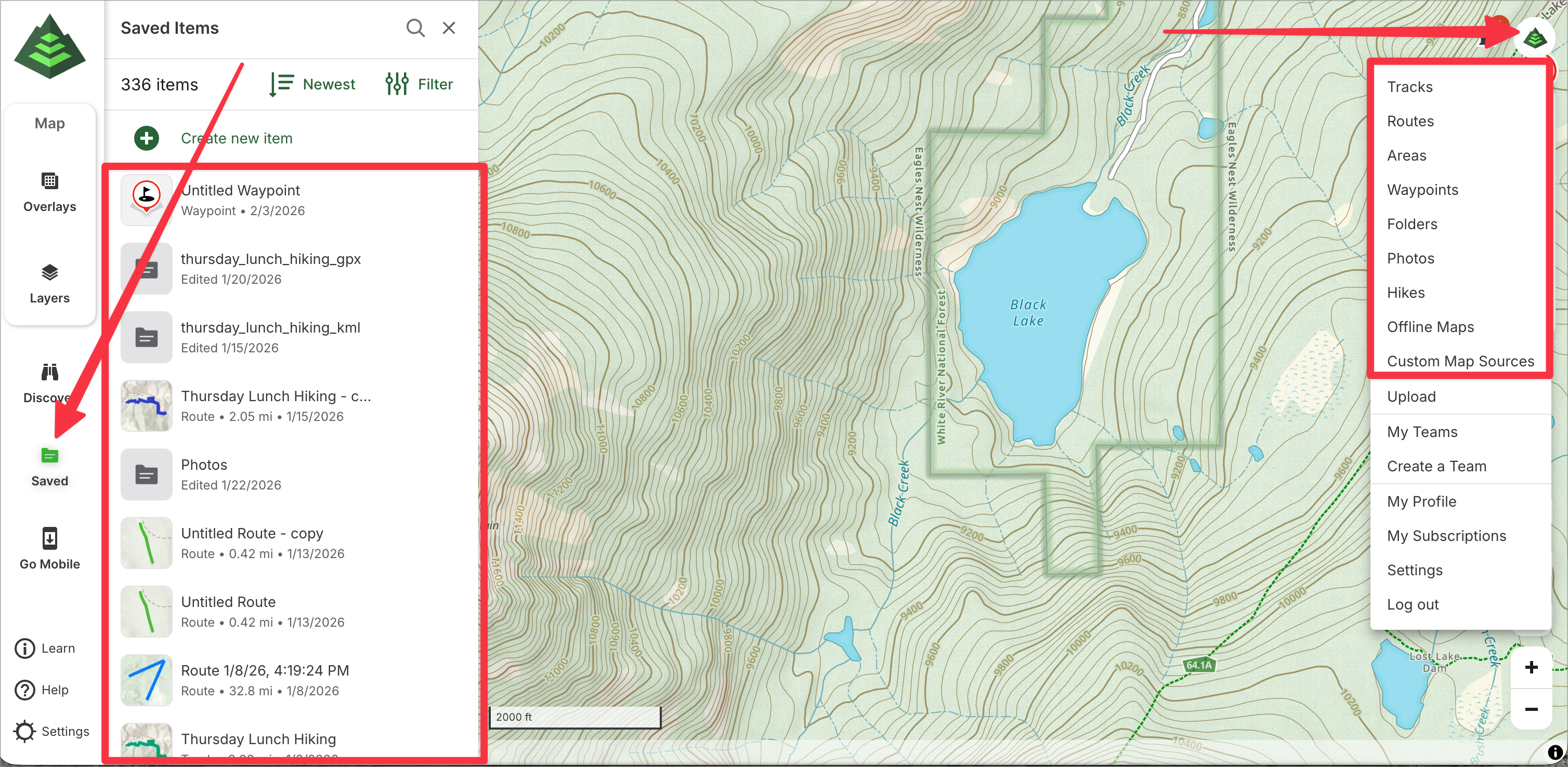Zoom in with the plus button
Viewport: 1568px width, 767px height.
pos(1531,667)
